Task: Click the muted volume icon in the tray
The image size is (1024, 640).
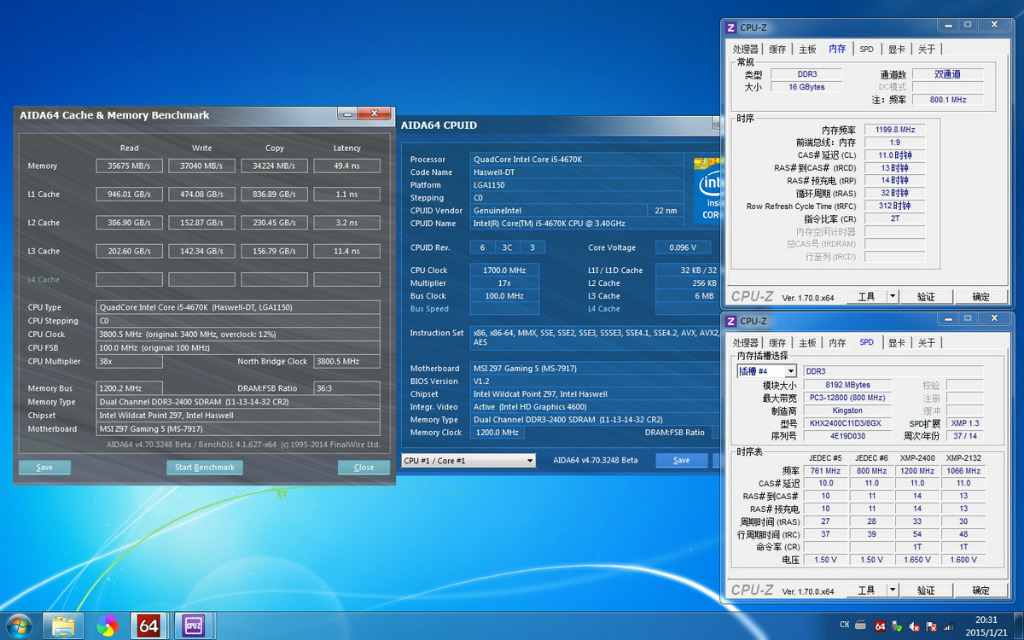Action: (914, 626)
